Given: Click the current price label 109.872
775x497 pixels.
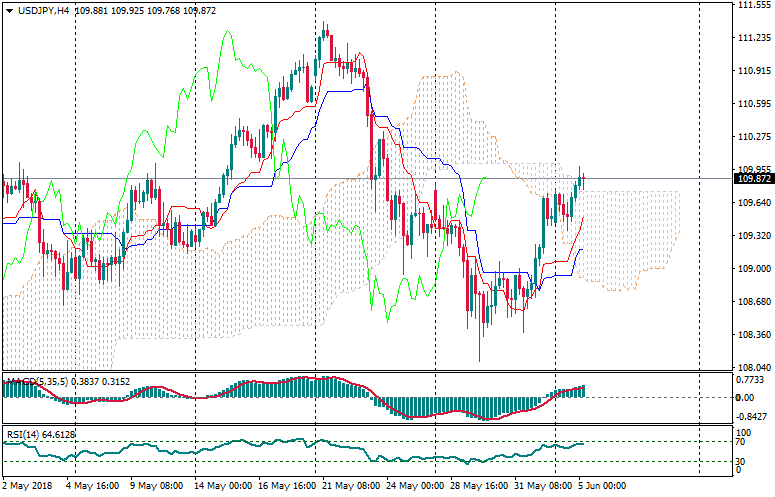Looking at the screenshot, I should point(752,179).
